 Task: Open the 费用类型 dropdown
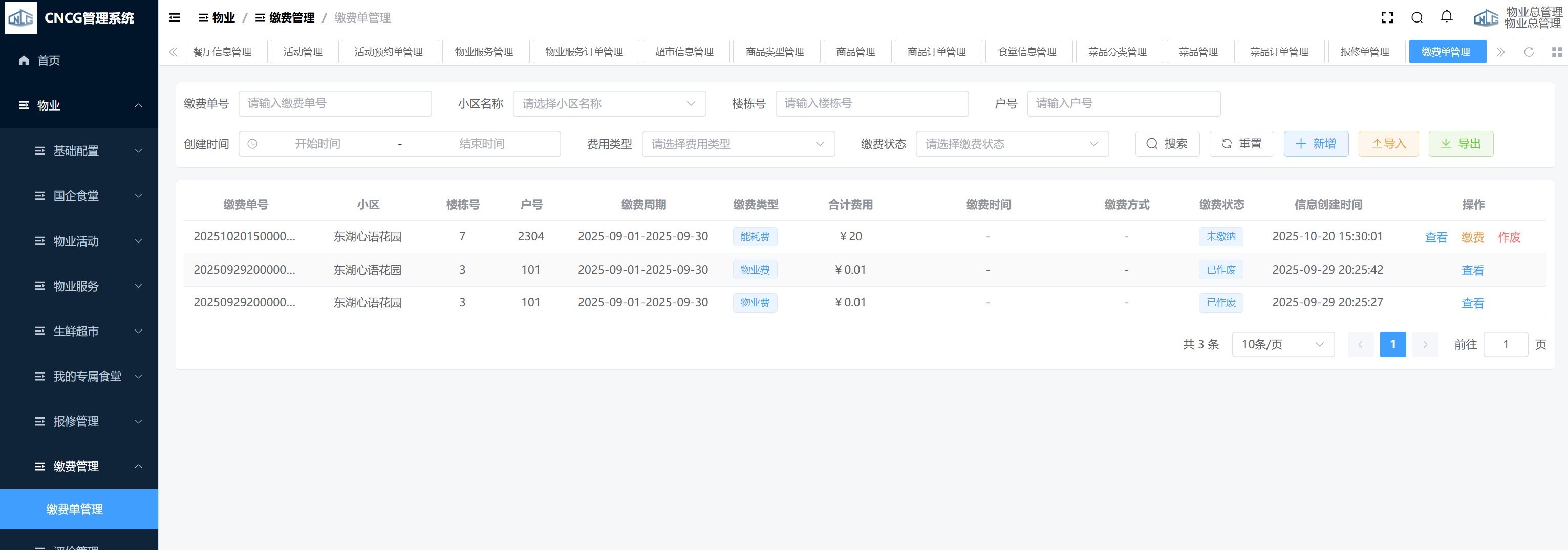738,144
